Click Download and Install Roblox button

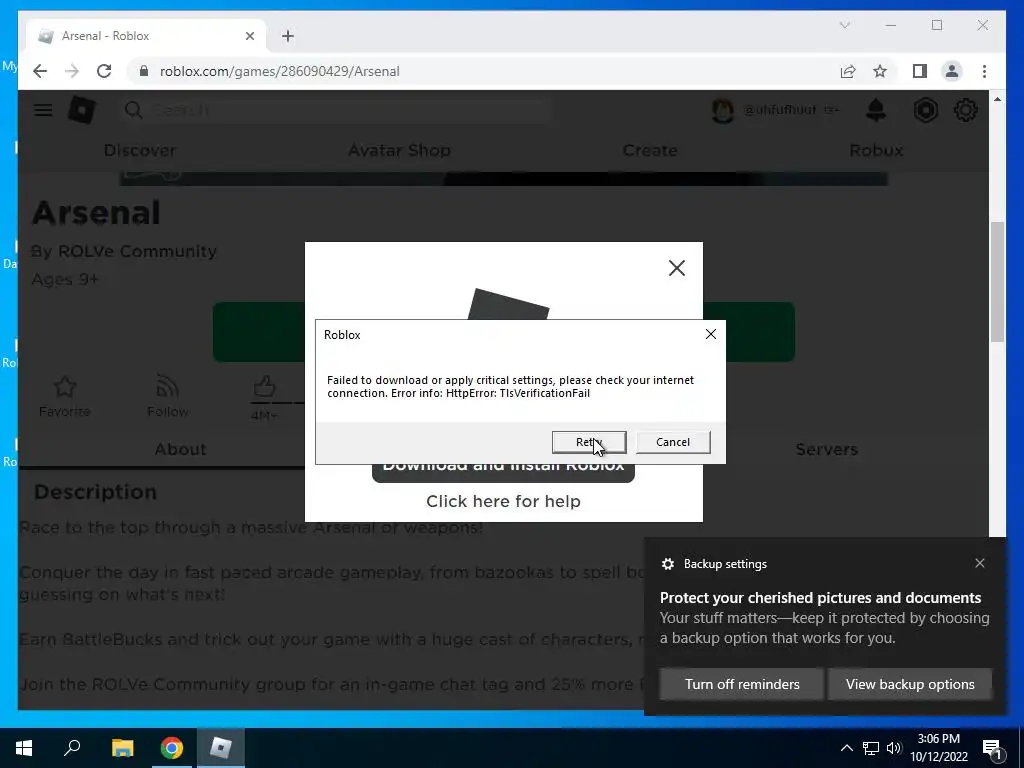click(x=503, y=473)
